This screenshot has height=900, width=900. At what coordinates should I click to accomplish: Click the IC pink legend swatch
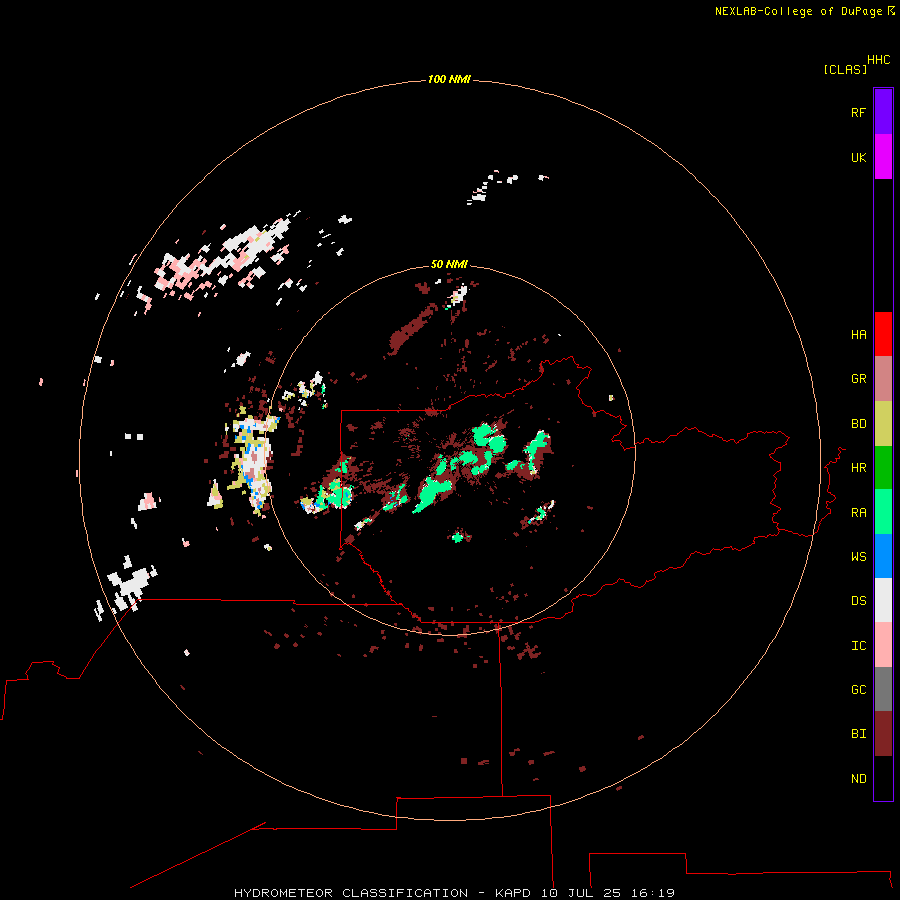coord(883,645)
